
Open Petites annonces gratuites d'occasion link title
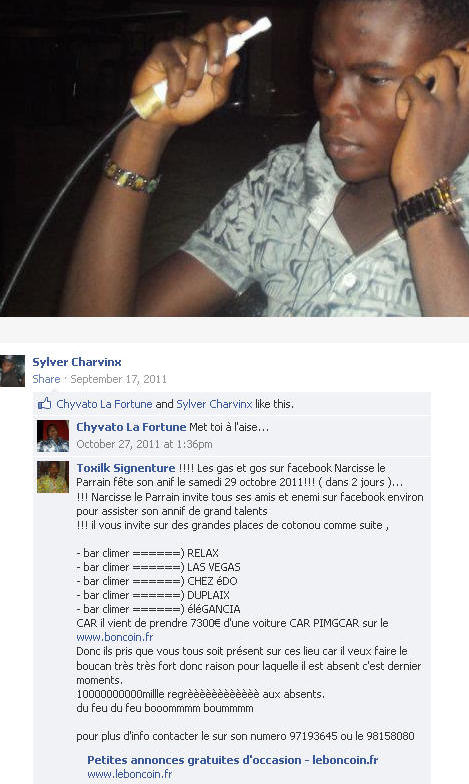click(232, 760)
